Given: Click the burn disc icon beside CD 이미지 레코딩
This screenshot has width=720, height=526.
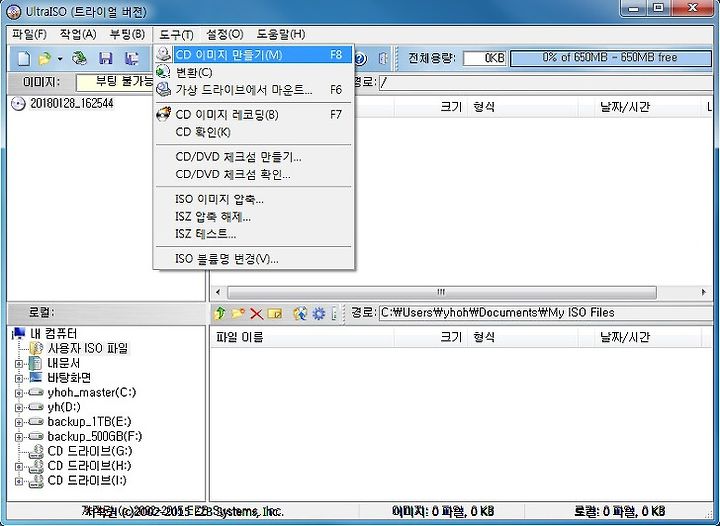Looking at the screenshot, I should [163, 114].
